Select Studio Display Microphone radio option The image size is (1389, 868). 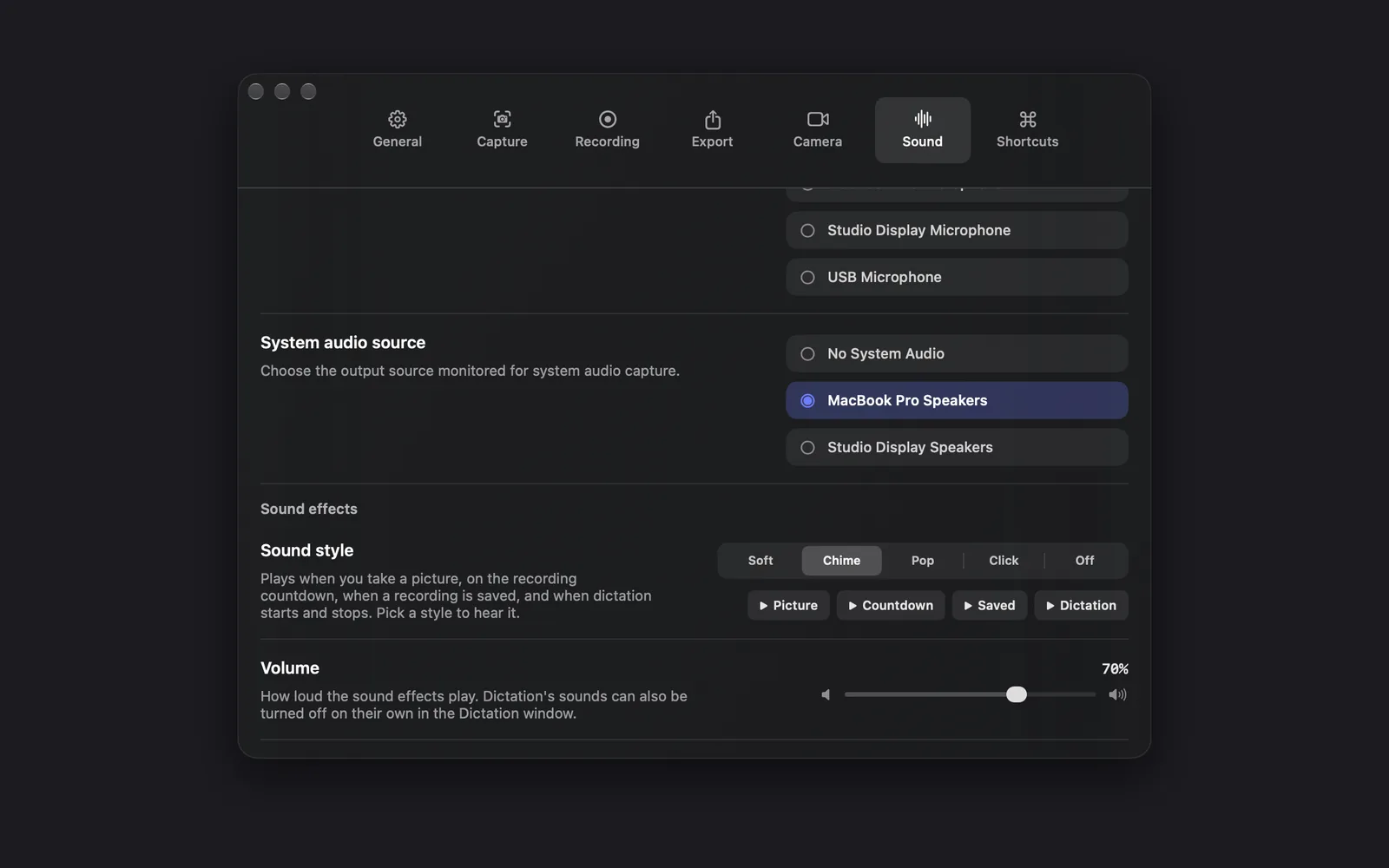[957, 230]
